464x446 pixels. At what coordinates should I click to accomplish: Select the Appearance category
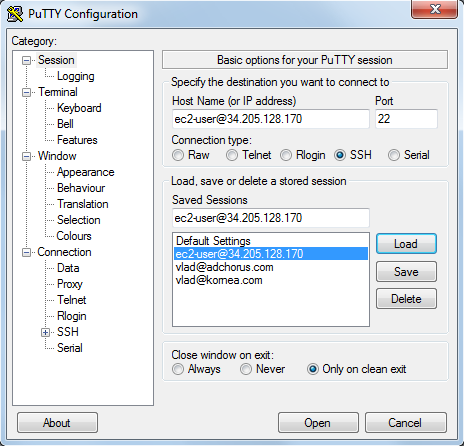(x=86, y=172)
